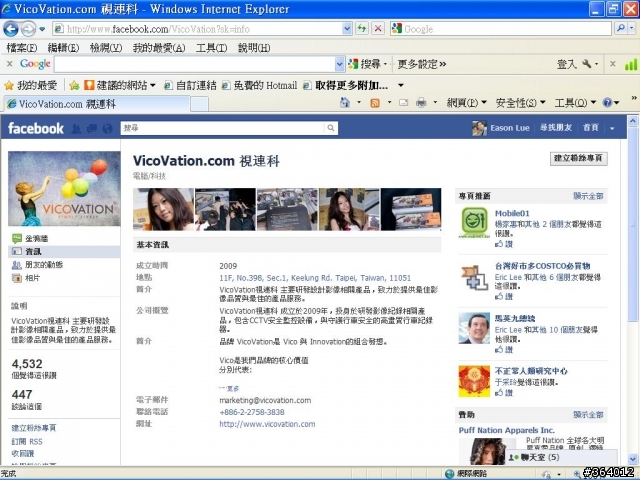Viewport: 640px width, 480px height.
Task: Click the browser Back arrow button
Action: click(x=11, y=29)
